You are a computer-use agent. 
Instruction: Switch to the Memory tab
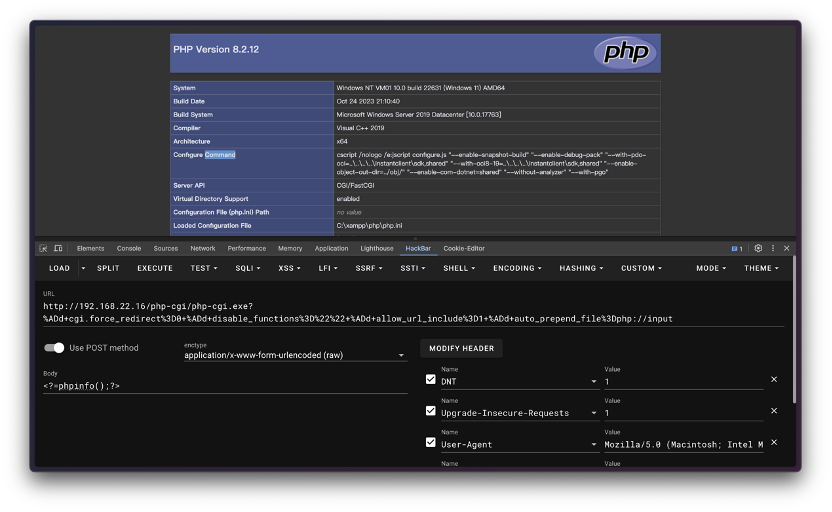click(x=290, y=248)
